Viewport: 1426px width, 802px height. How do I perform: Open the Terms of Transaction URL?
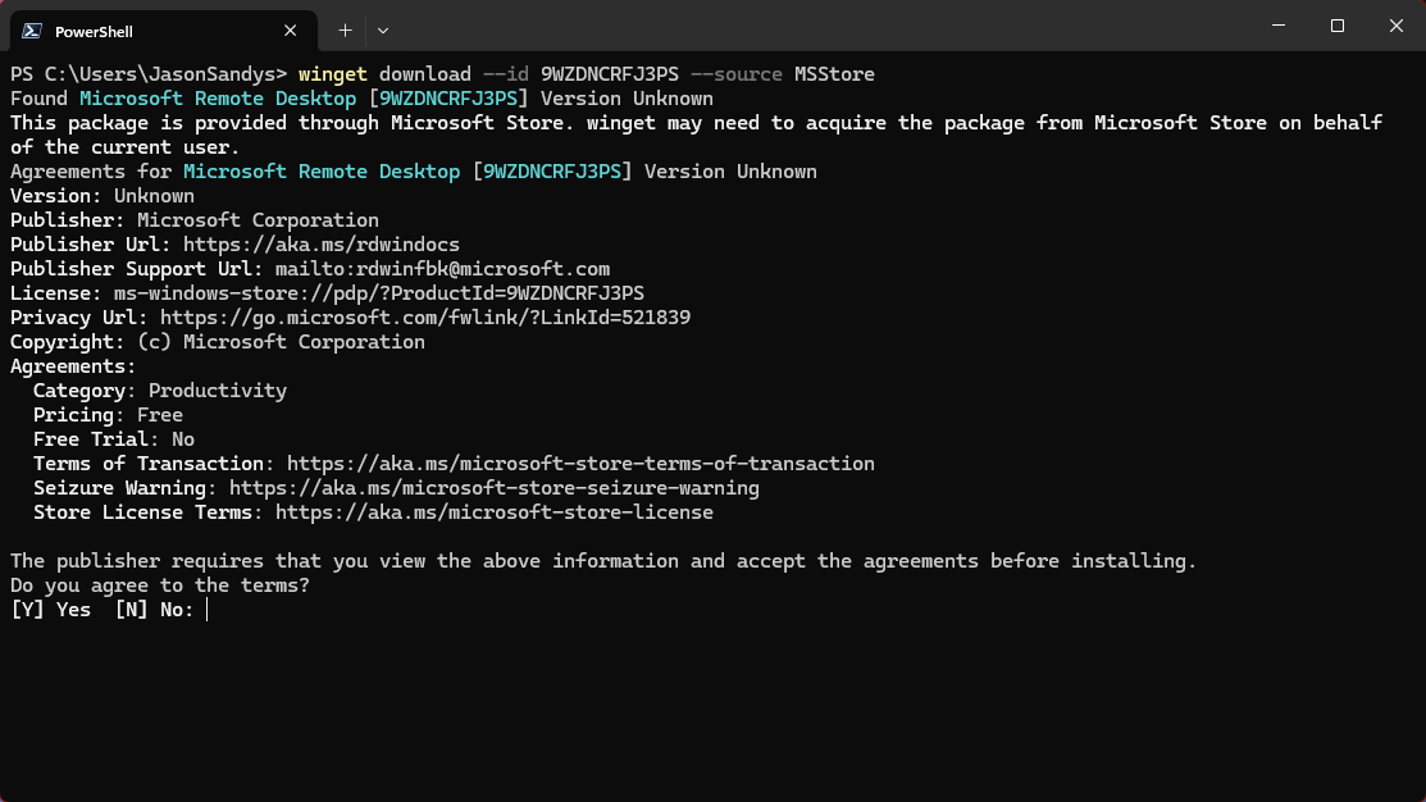click(580, 464)
